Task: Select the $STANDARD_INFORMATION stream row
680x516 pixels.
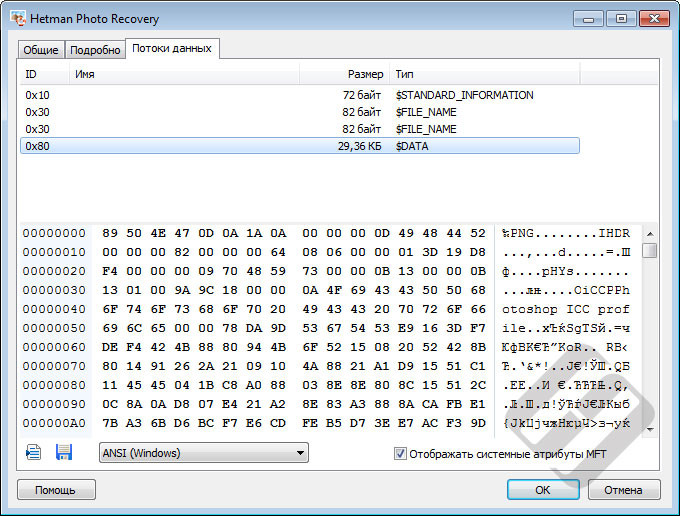Action: (300, 95)
